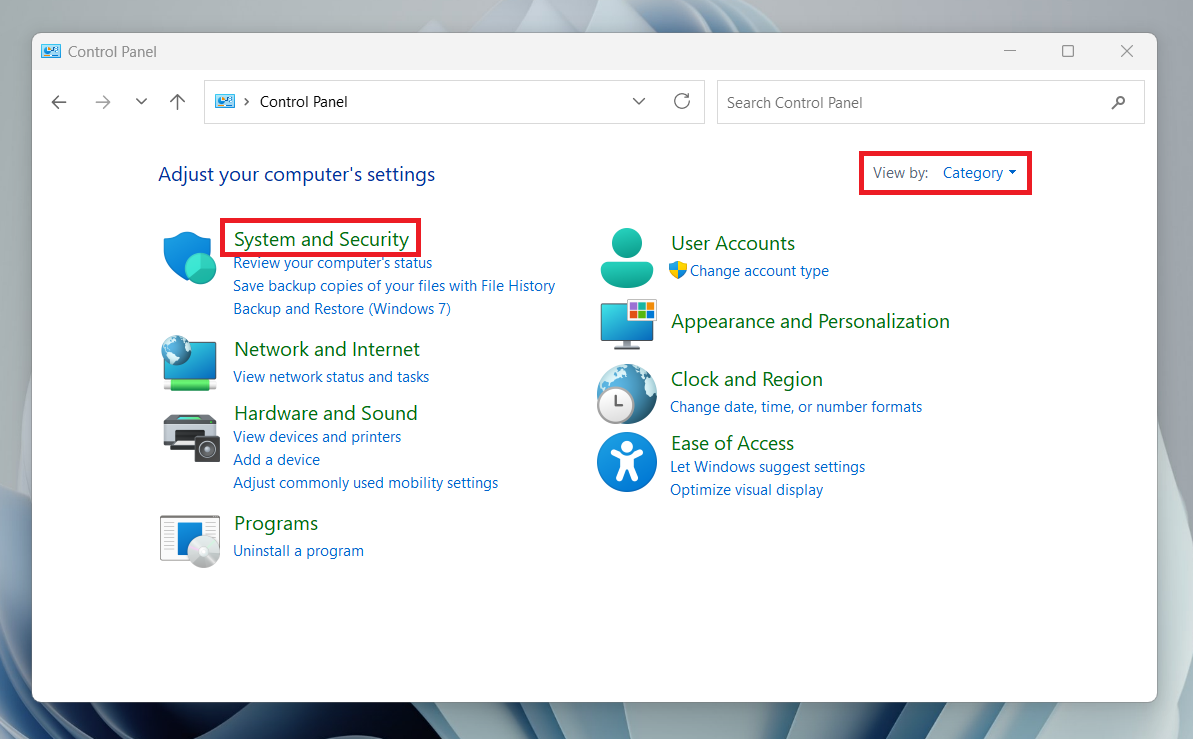Open the Ease of Access icon
The height and width of the screenshot is (739, 1193).
tap(626, 462)
